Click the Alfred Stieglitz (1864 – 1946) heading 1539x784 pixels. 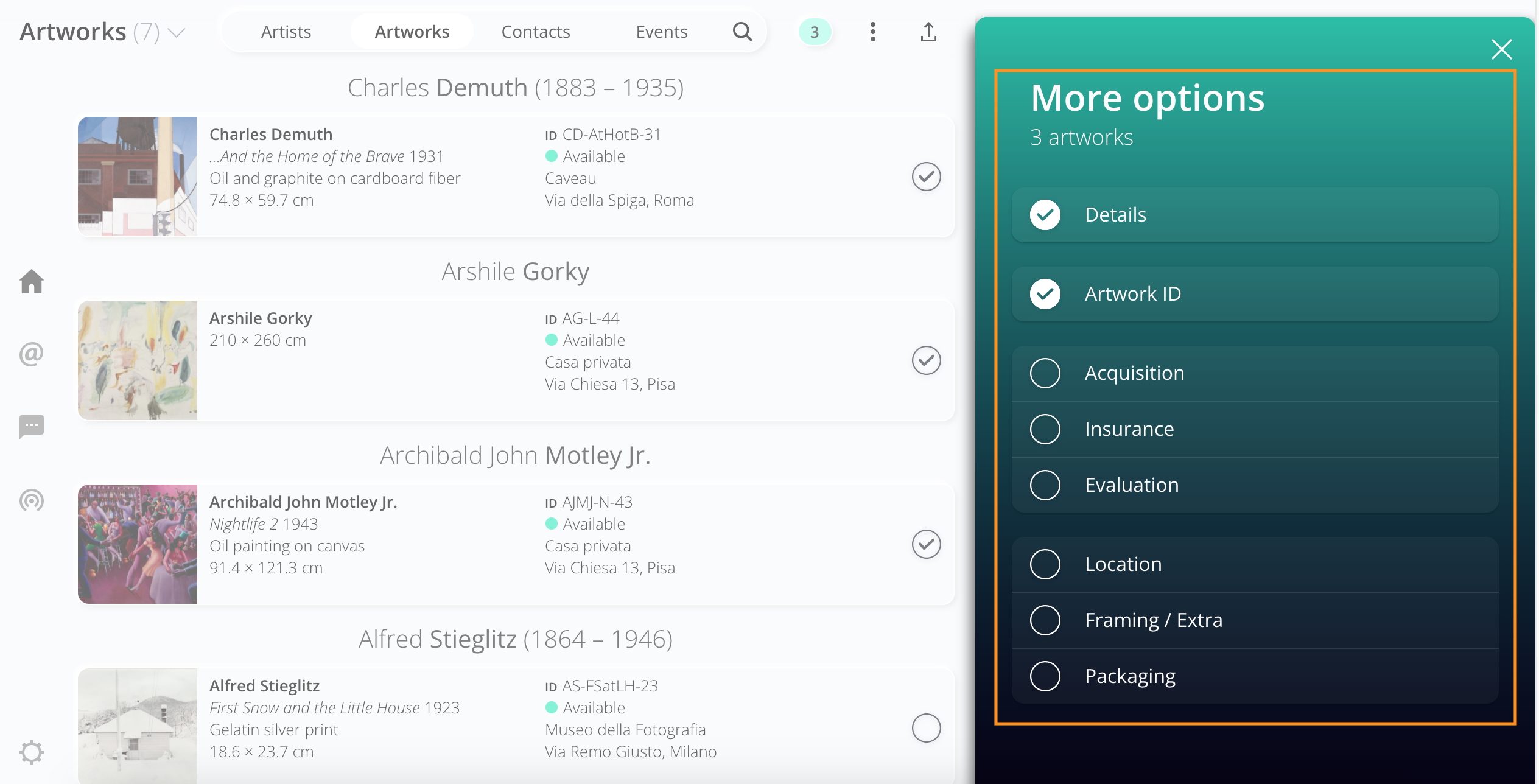516,639
